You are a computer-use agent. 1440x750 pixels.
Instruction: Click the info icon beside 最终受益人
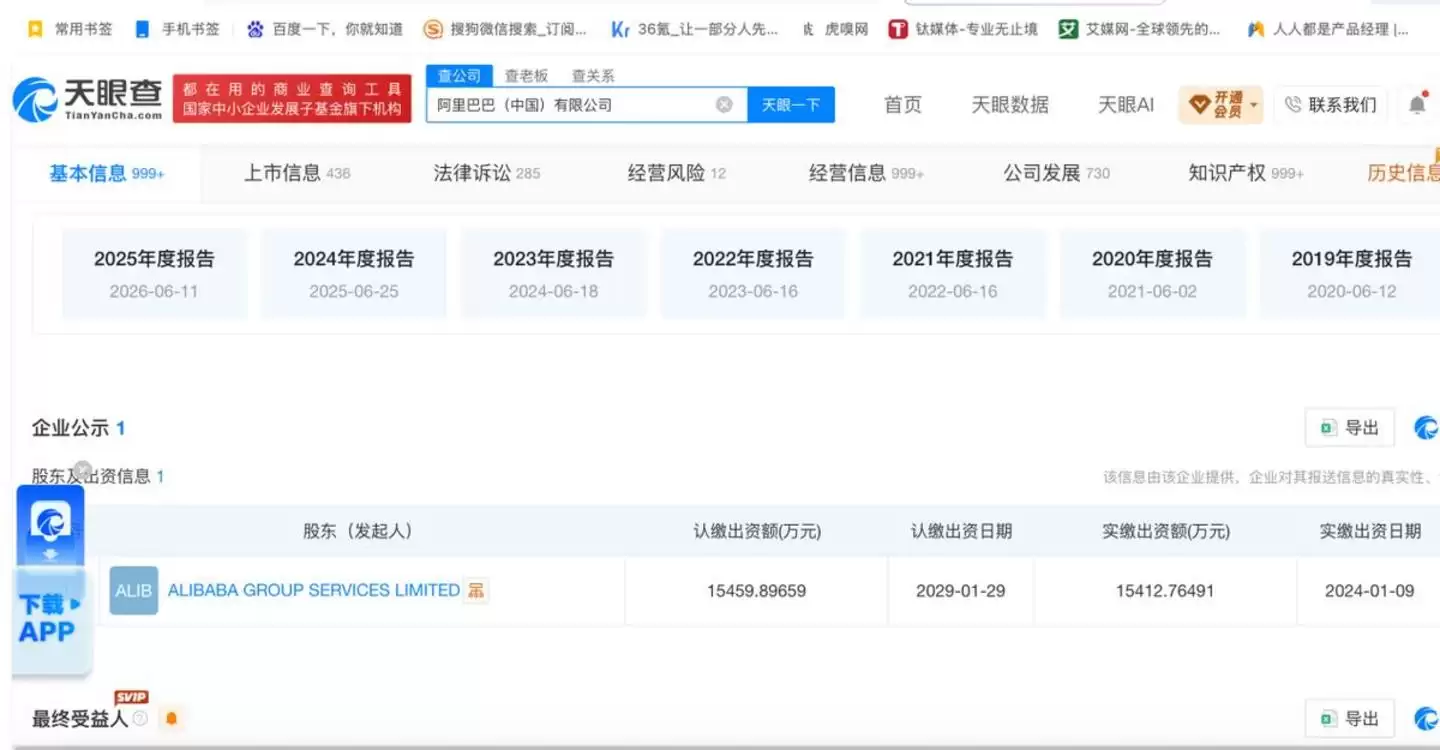point(140,719)
